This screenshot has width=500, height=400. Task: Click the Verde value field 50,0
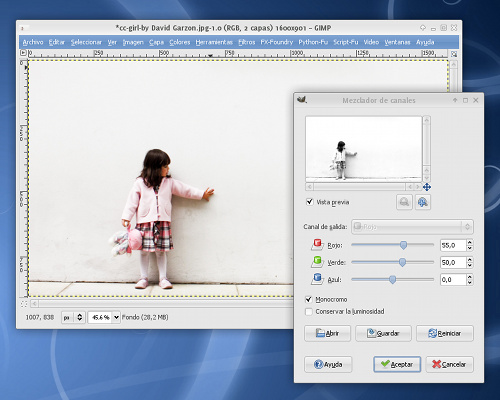point(453,263)
